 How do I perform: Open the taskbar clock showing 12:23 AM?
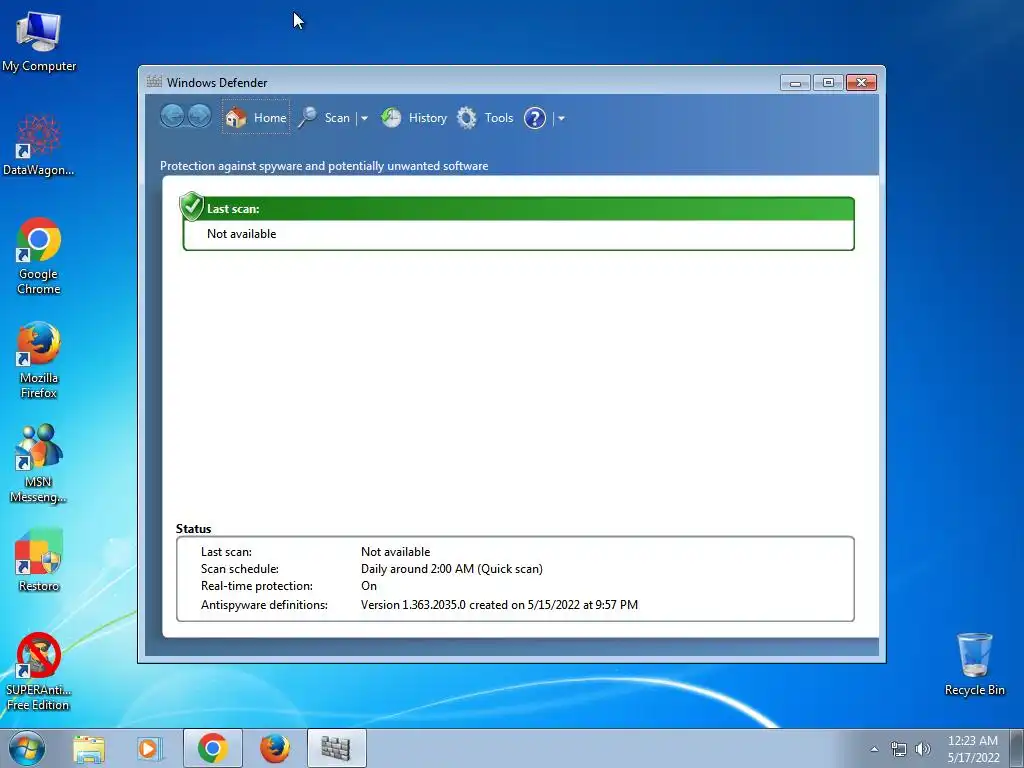[x=973, y=749]
